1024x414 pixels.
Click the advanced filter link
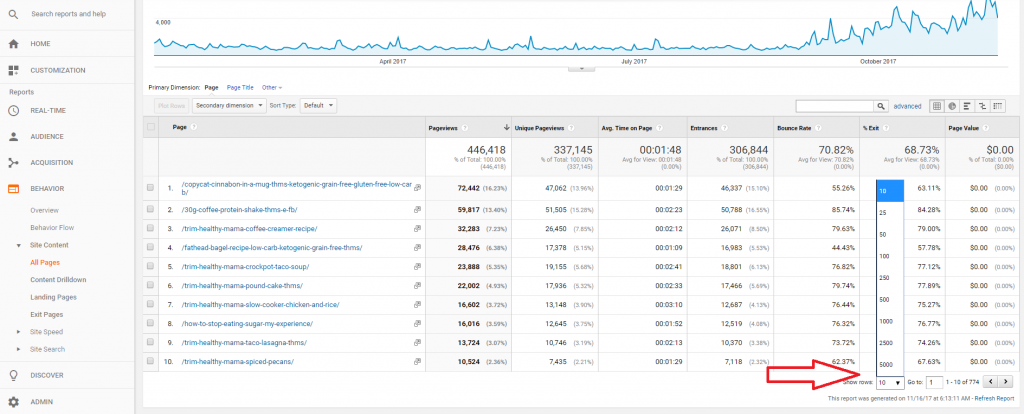[x=907, y=106]
